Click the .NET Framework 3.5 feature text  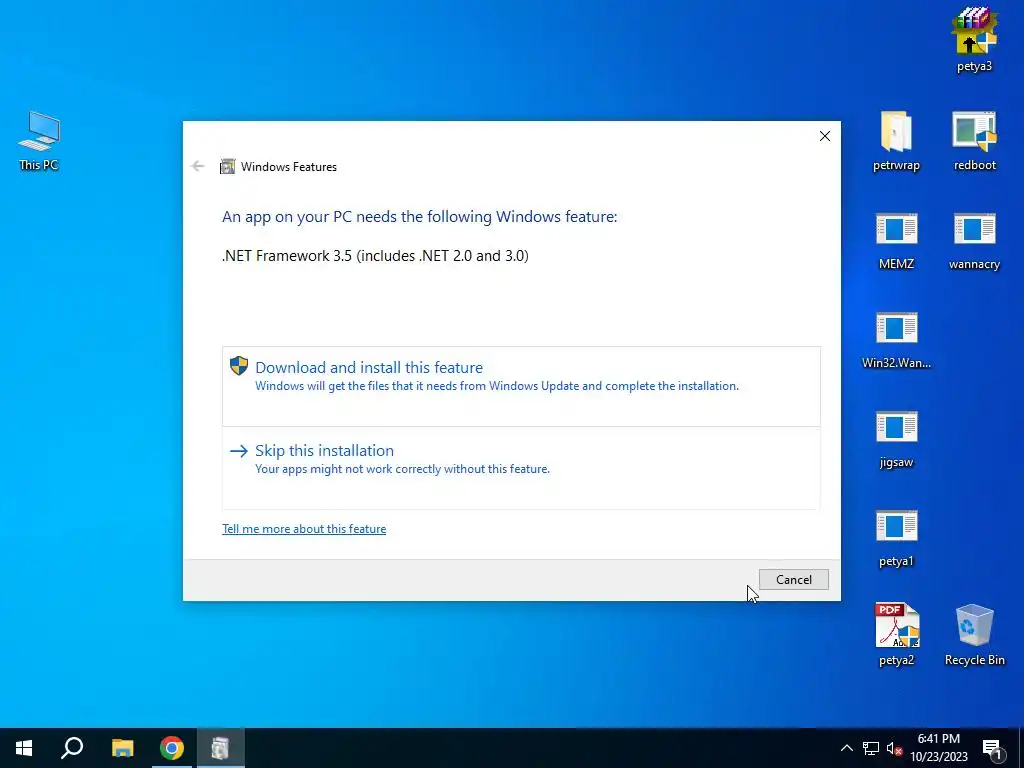(x=376, y=255)
